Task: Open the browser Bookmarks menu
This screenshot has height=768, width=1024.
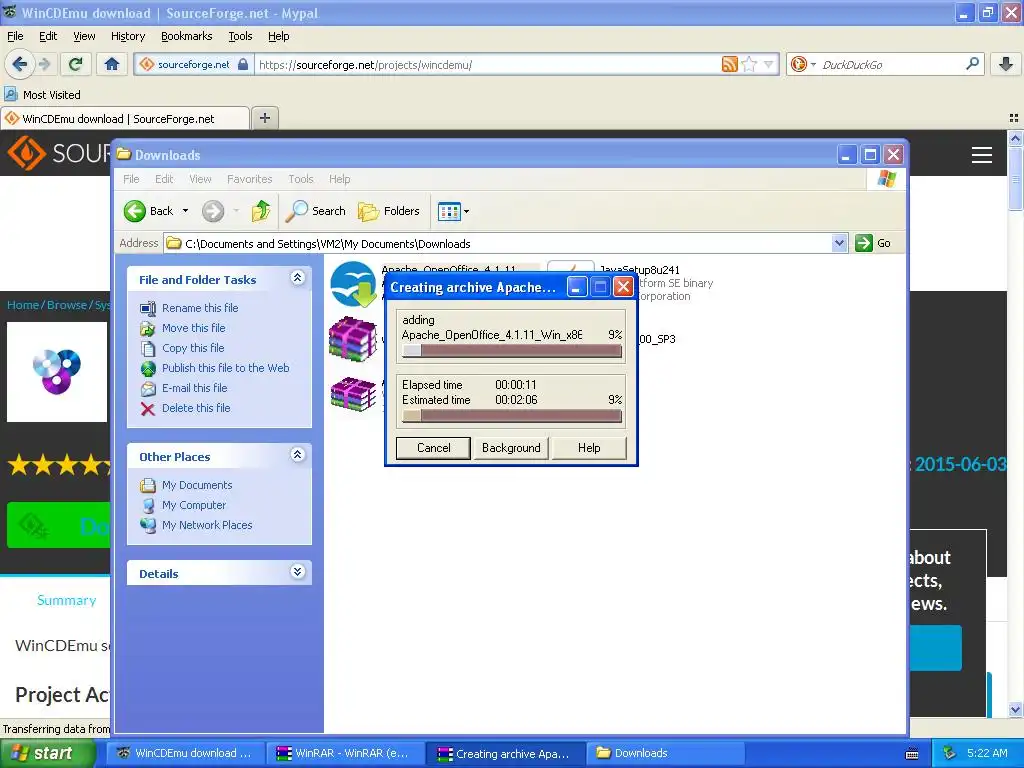Action: tap(187, 37)
